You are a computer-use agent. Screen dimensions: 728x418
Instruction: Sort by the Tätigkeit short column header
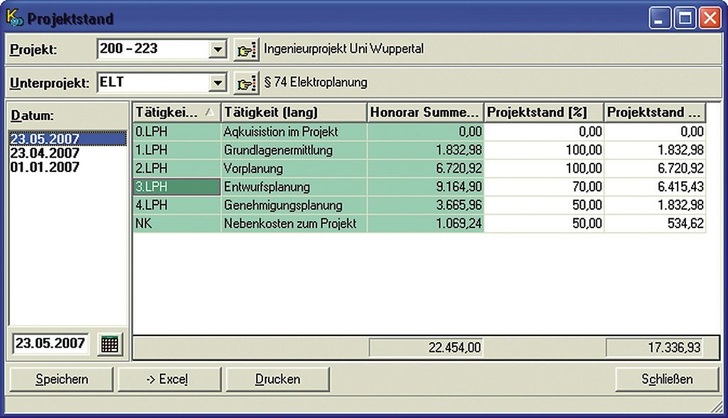(176, 112)
